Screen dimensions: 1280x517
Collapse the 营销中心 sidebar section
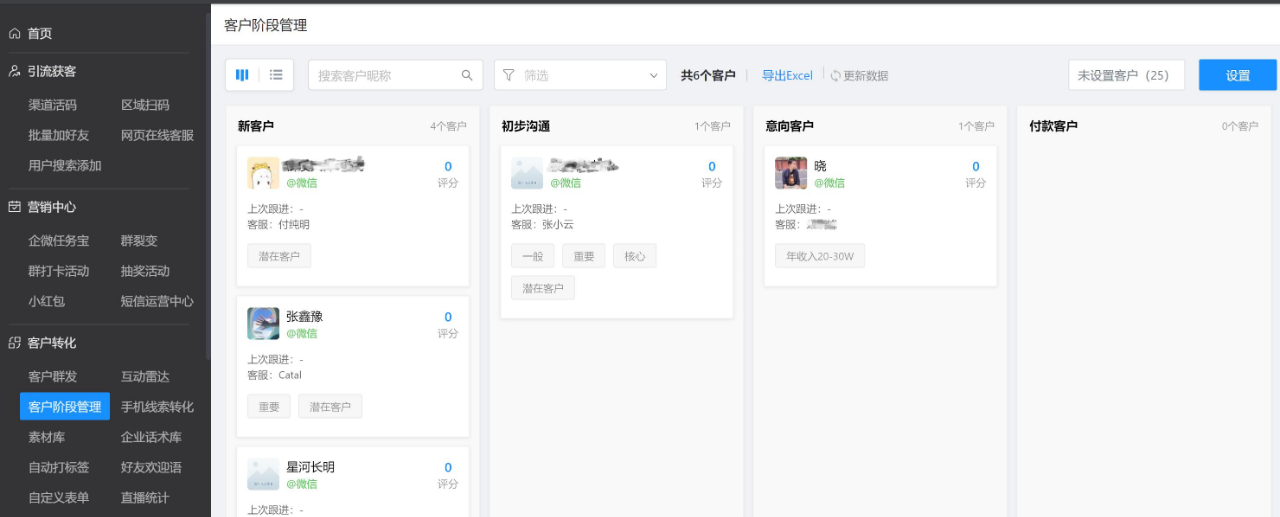point(52,207)
